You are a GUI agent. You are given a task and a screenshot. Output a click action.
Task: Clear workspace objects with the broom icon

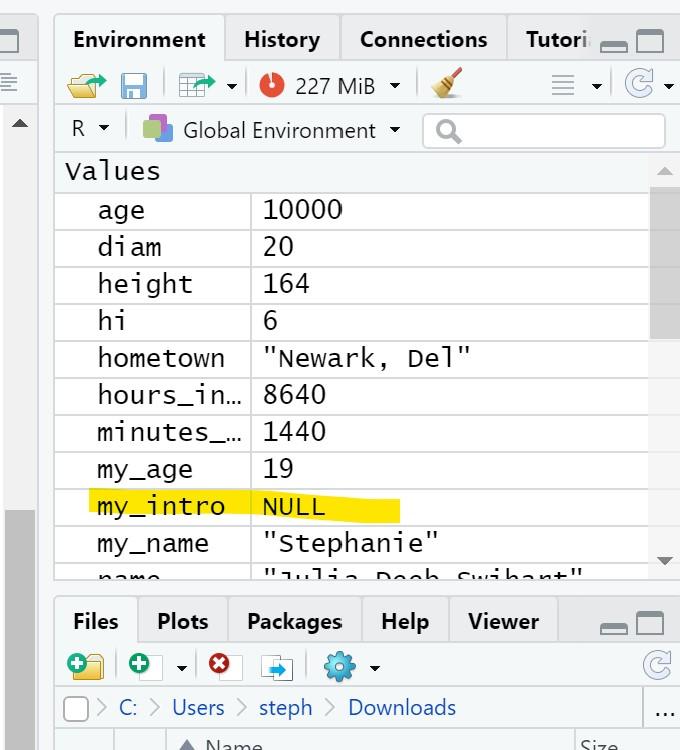(447, 83)
